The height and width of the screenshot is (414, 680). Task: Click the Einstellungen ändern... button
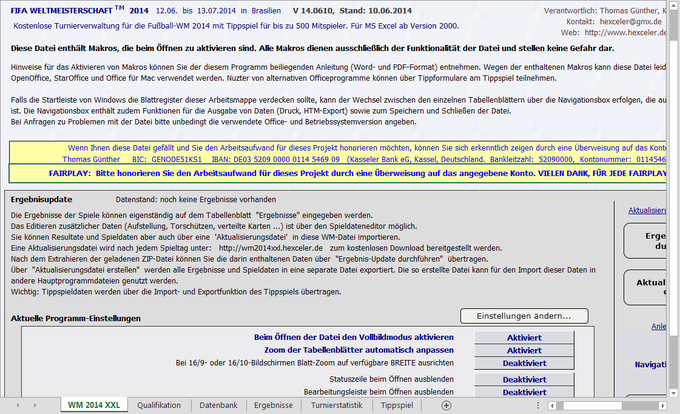tap(524, 316)
